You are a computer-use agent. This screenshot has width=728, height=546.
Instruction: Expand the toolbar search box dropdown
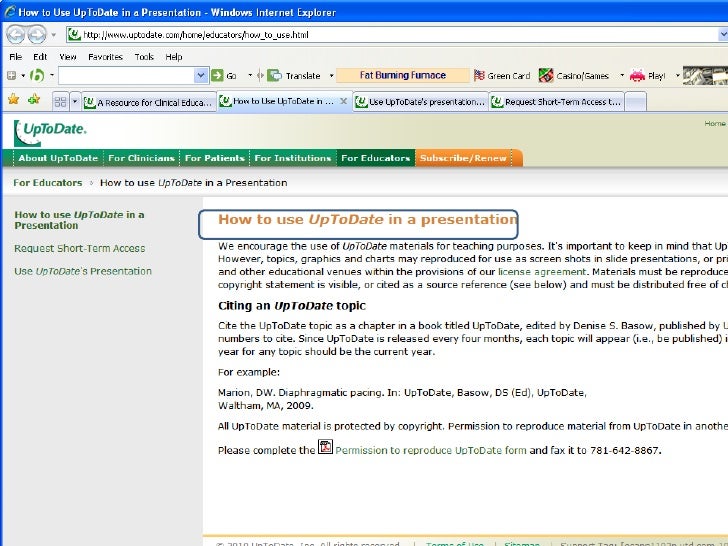201,75
